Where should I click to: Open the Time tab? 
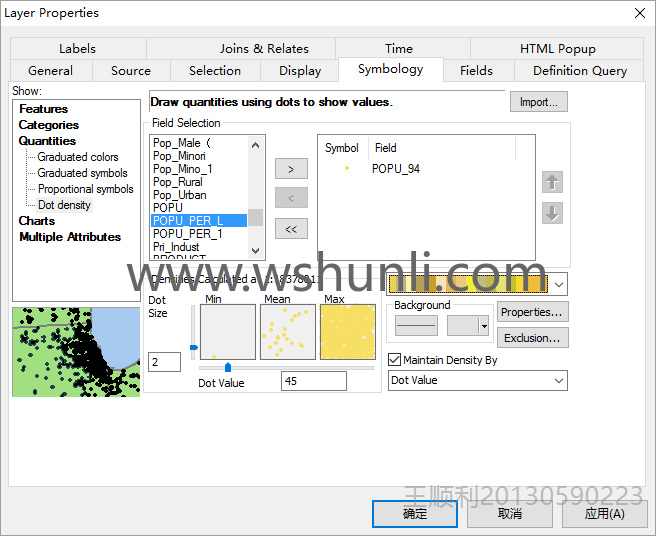(x=399, y=49)
